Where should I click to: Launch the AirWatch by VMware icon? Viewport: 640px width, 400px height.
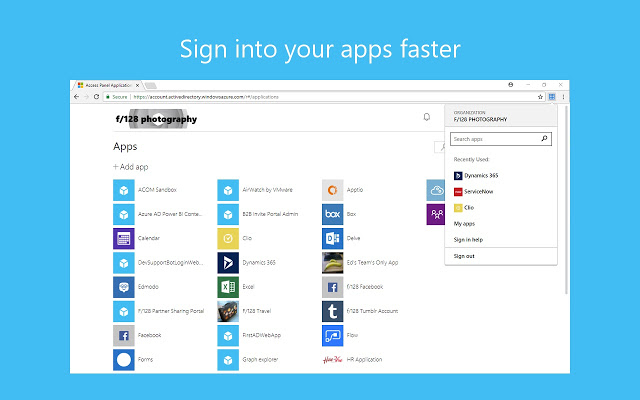pyautogui.click(x=228, y=190)
